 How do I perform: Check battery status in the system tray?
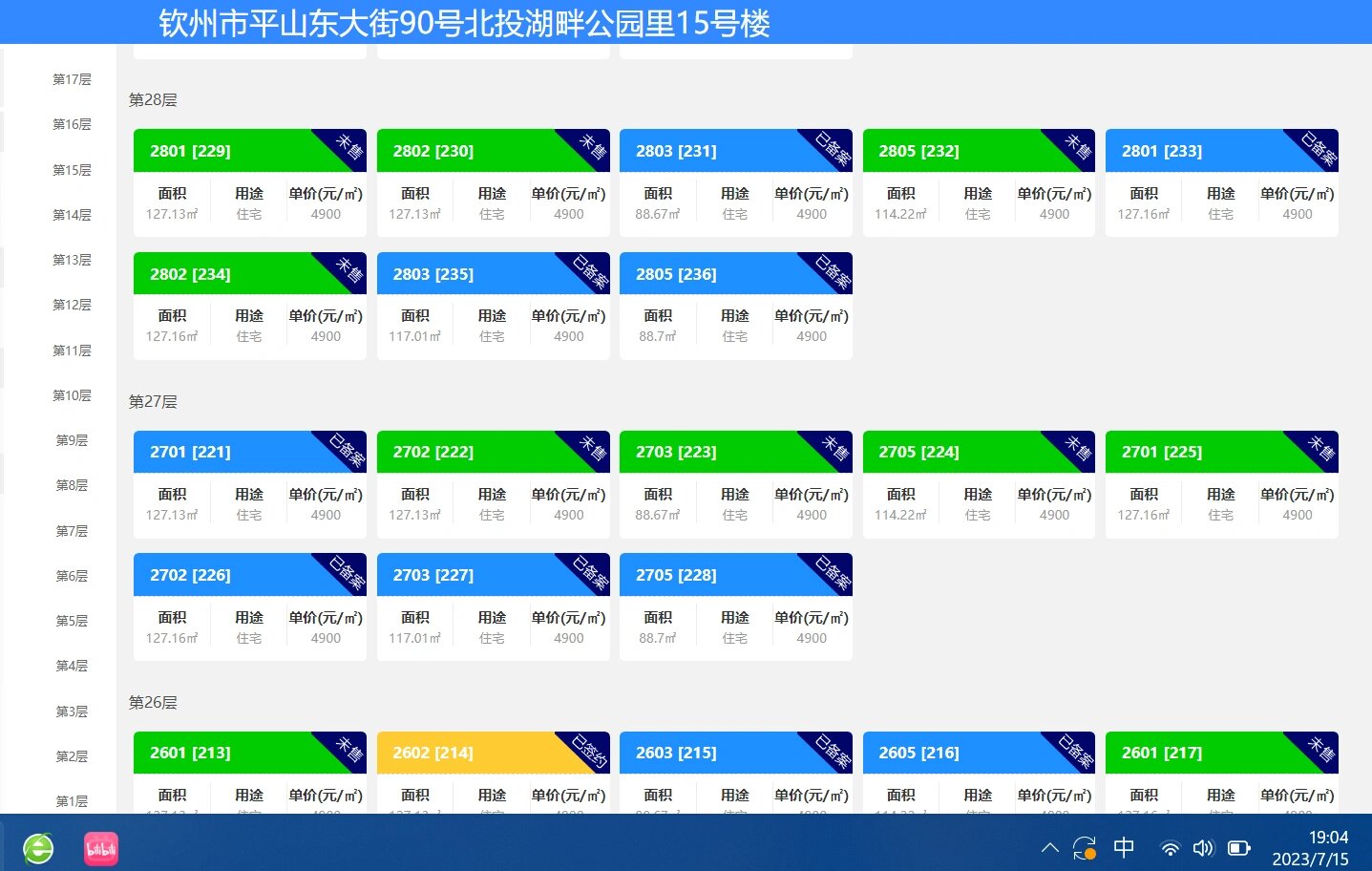(x=1238, y=847)
